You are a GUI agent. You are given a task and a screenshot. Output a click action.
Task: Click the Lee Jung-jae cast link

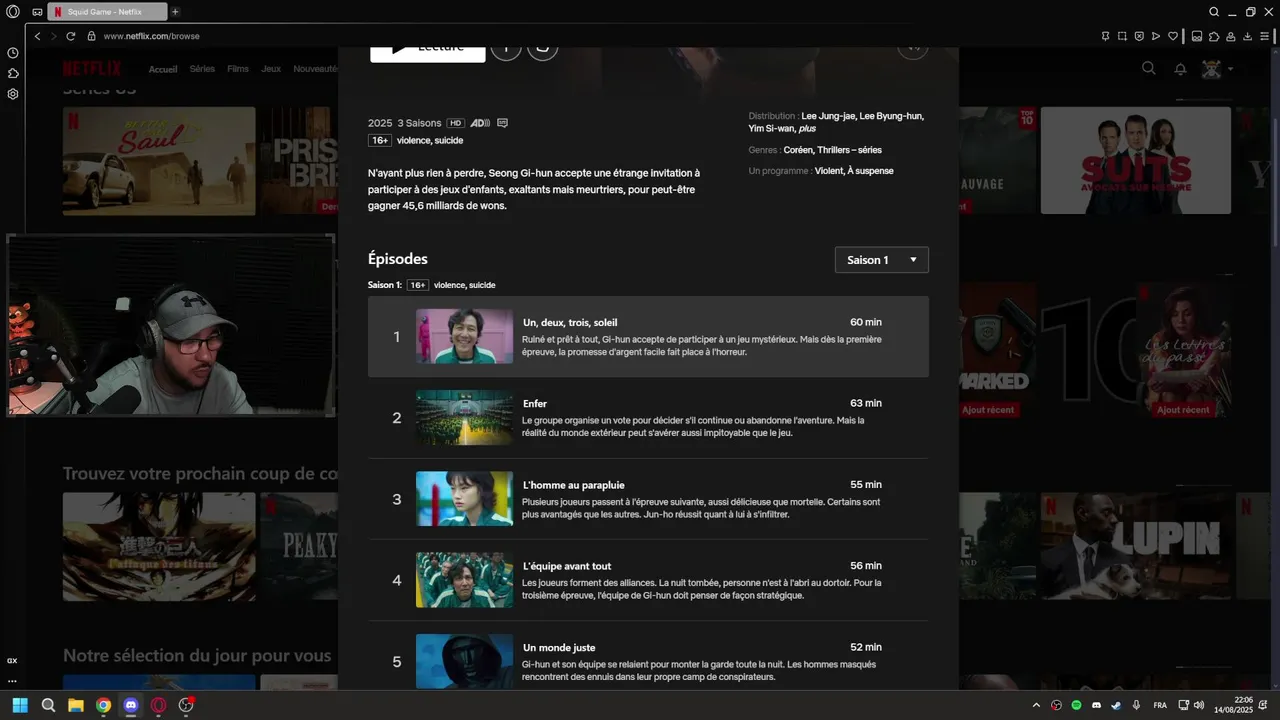[x=829, y=116]
